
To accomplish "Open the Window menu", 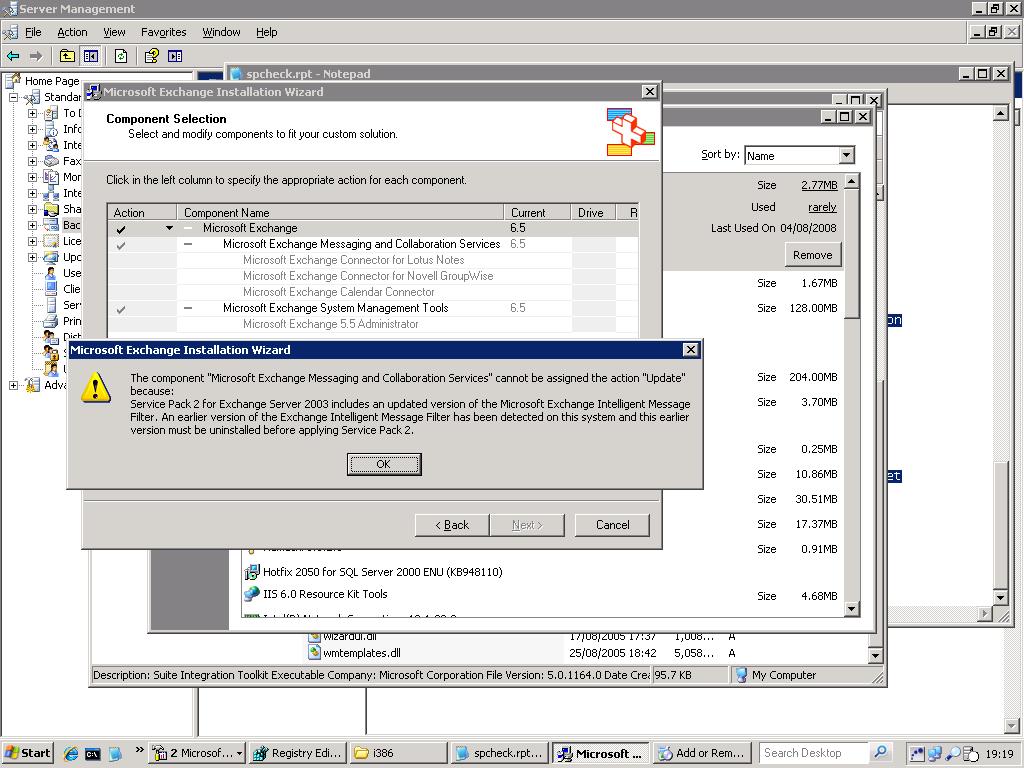I will [x=221, y=32].
